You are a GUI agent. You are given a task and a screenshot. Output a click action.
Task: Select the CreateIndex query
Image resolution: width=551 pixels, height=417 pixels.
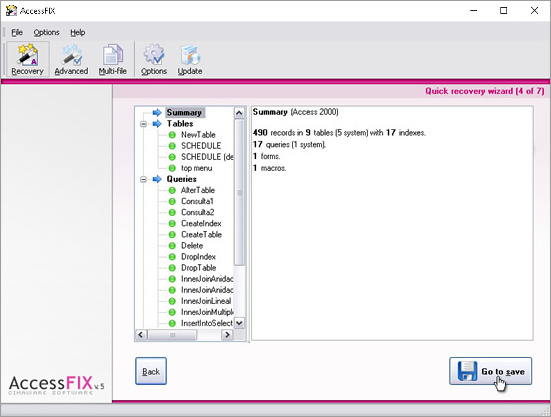pos(201,223)
